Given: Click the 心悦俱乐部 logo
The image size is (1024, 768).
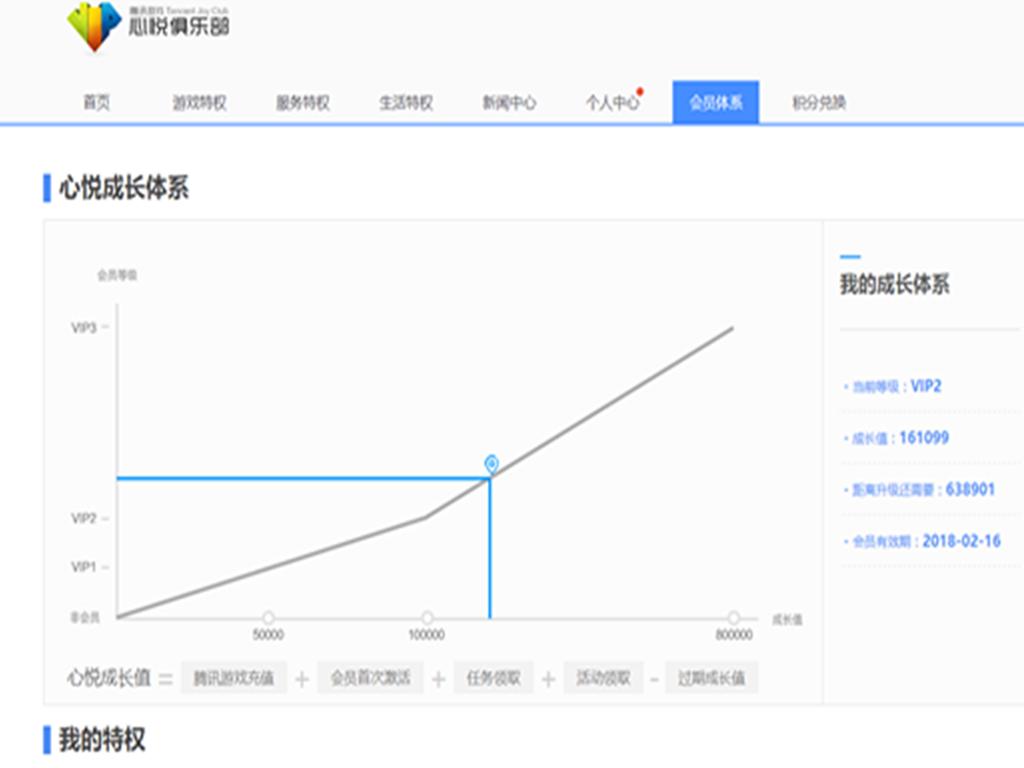Looking at the screenshot, I should coord(150,28).
